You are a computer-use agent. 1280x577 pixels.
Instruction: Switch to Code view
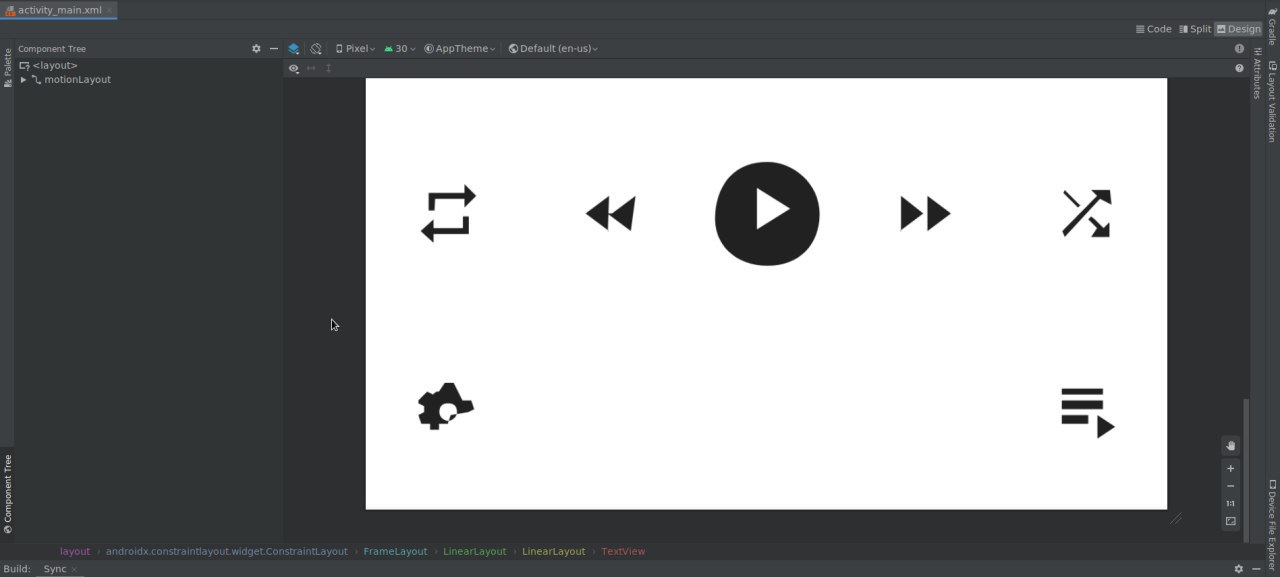coord(1154,29)
